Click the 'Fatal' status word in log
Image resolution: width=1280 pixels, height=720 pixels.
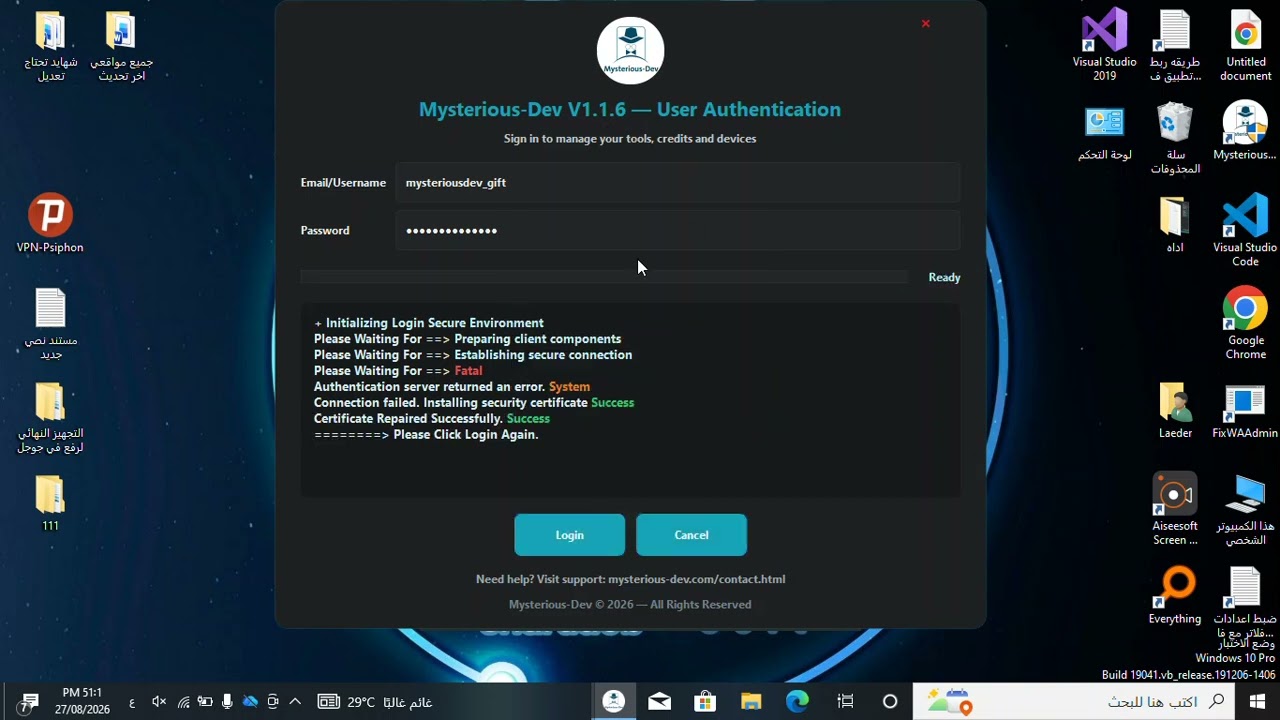click(468, 371)
